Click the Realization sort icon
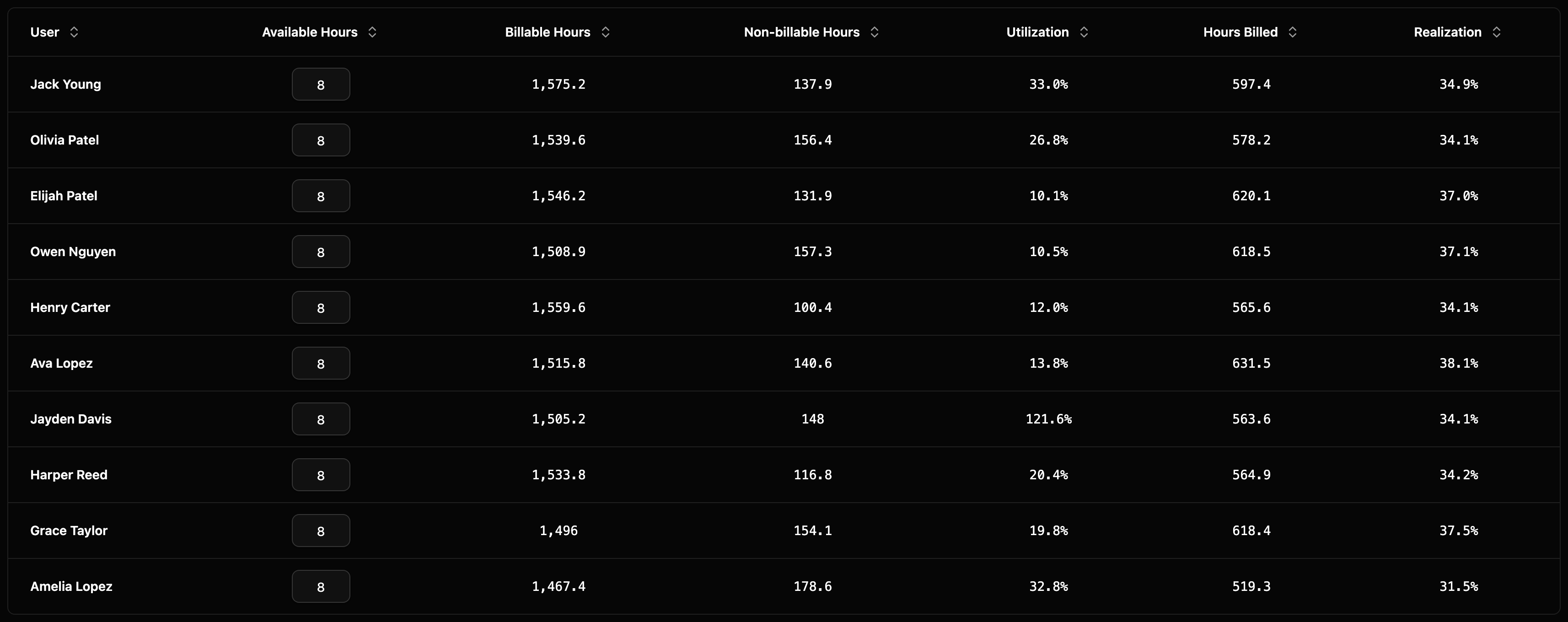 point(1497,32)
